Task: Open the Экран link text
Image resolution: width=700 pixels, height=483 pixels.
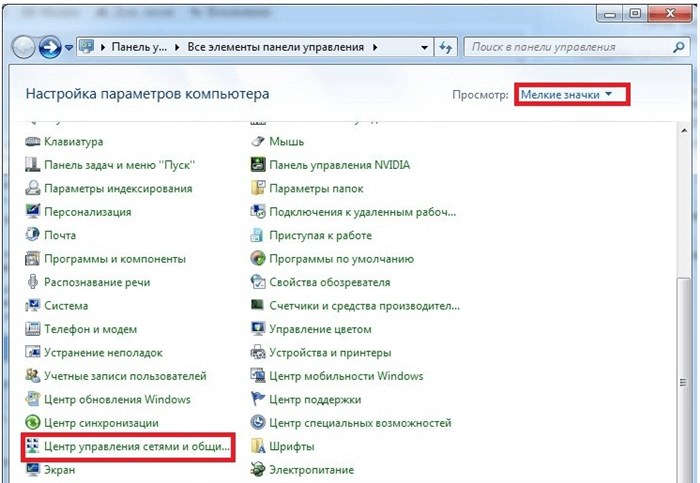Action: point(59,470)
